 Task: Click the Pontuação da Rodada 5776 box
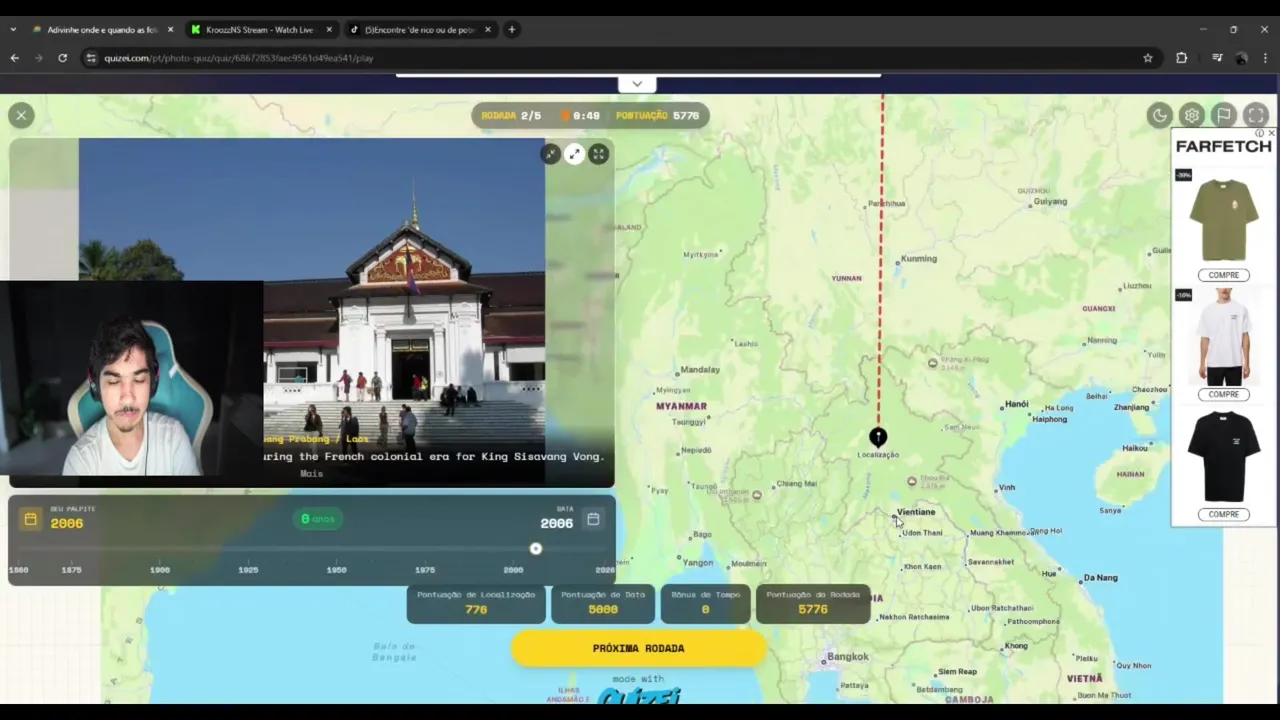[813, 603]
